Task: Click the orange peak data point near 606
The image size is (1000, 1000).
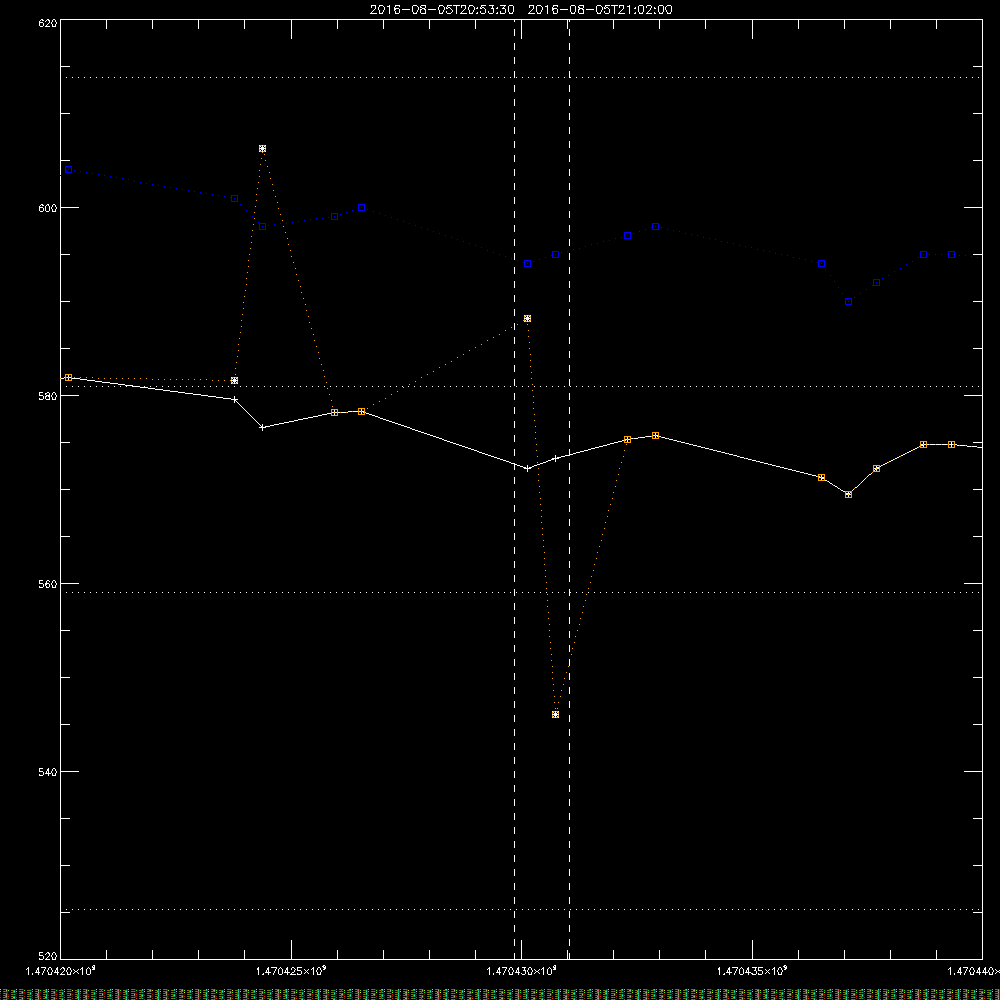Action: tap(262, 149)
